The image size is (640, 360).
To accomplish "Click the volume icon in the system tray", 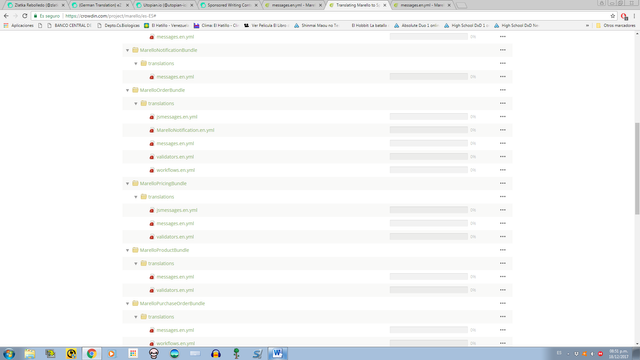I will click(x=592, y=353).
